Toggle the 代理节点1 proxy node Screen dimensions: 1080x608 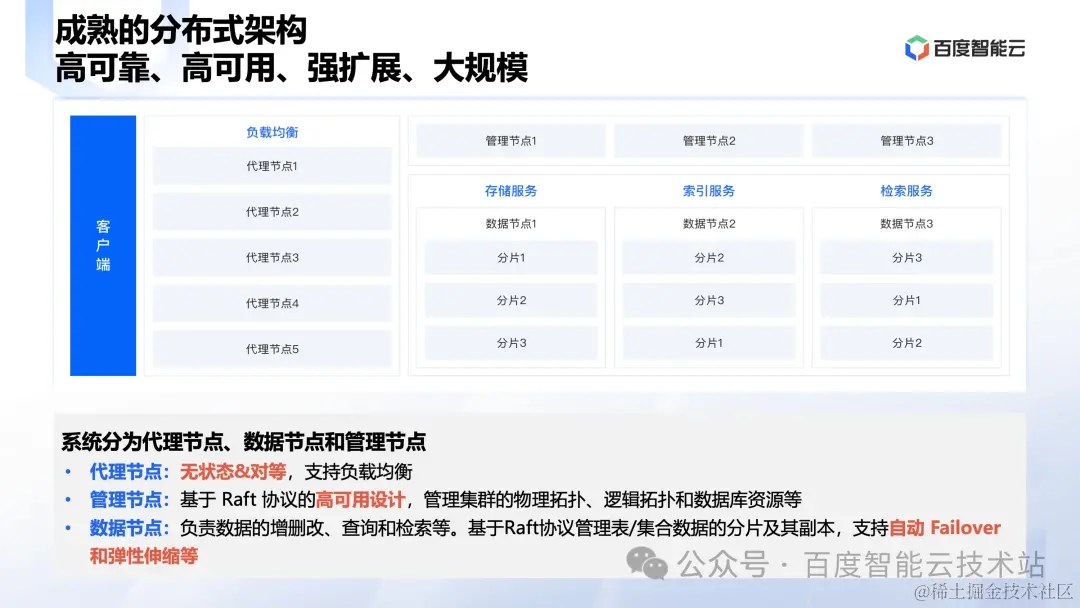(x=271, y=166)
